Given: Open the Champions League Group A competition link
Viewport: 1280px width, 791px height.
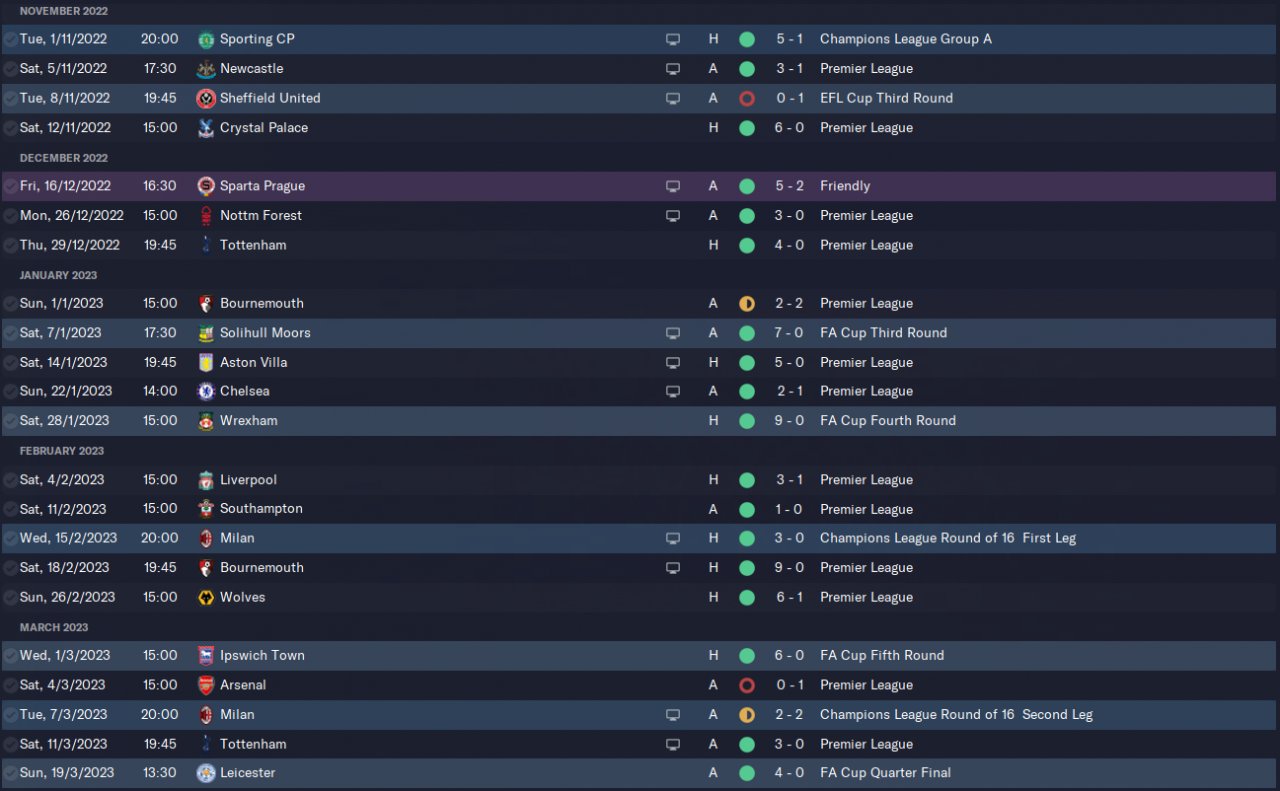Looking at the screenshot, I should tap(905, 39).
